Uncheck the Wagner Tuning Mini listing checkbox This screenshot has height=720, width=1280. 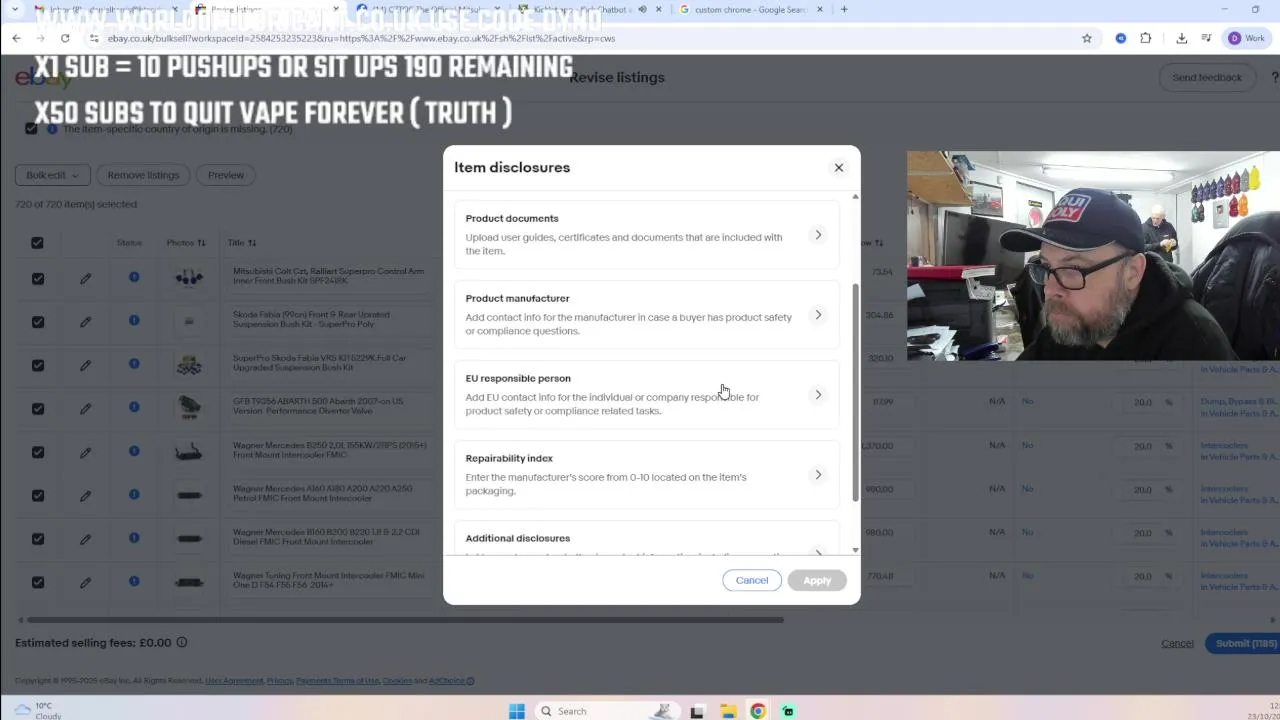pos(37,582)
